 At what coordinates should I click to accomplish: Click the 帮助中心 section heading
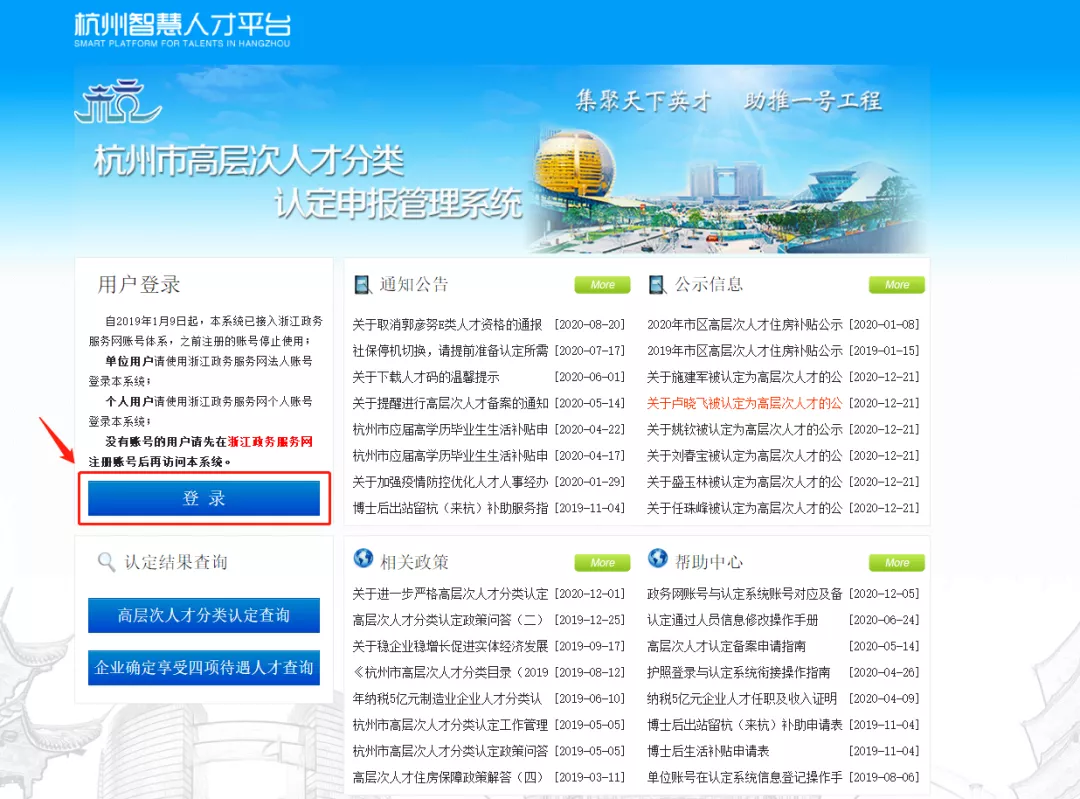tap(709, 562)
